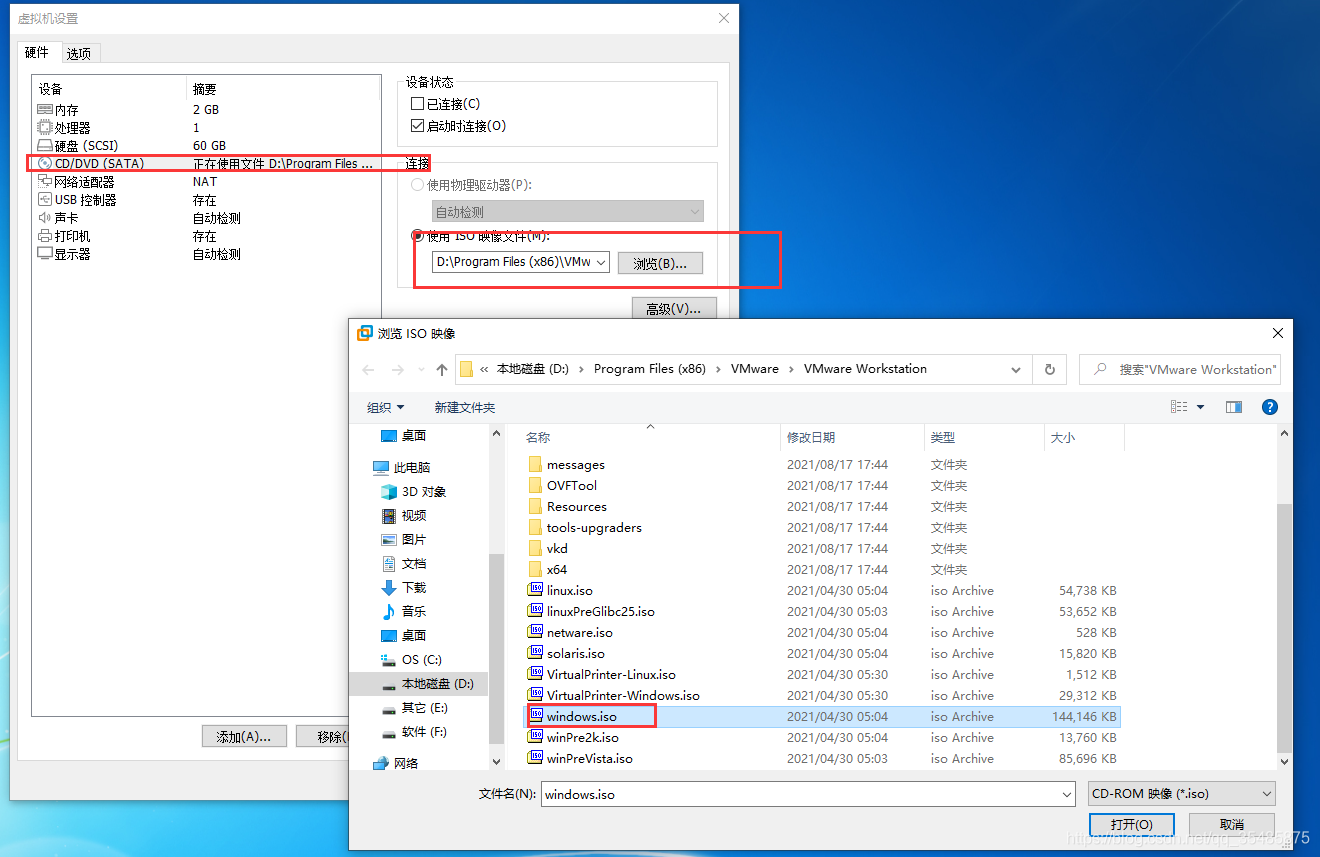Change the file view layout icon
1320x857 pixels.
(x=1180, y=407)
